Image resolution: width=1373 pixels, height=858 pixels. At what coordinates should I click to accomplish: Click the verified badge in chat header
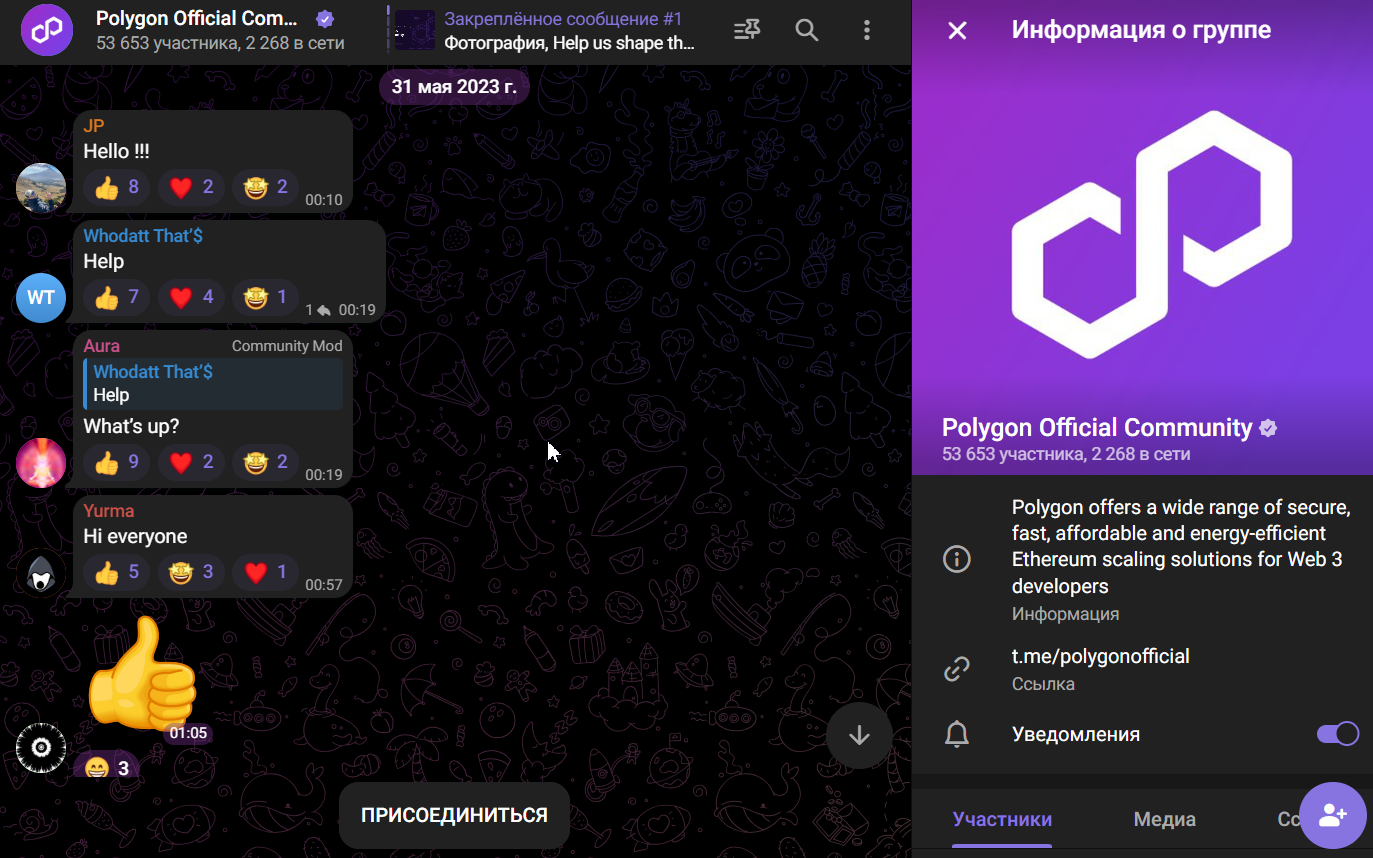coord(324,19)
